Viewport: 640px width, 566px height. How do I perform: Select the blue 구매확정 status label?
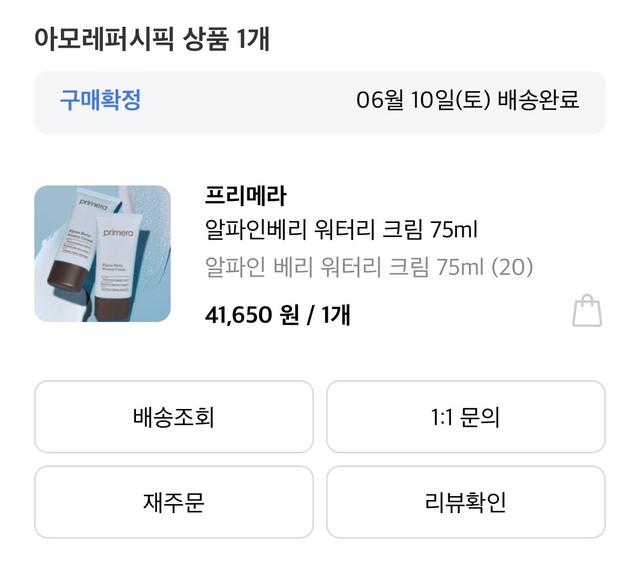tap(100, 100)
